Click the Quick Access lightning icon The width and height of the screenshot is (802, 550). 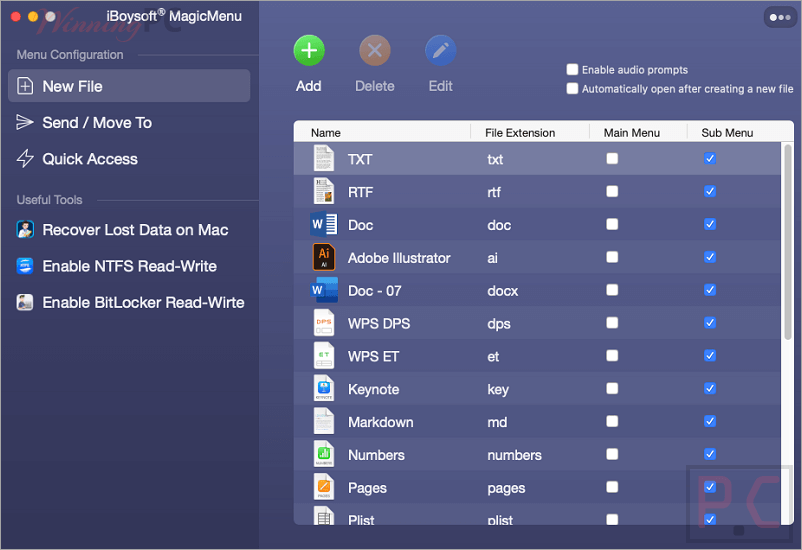[25, 159]
